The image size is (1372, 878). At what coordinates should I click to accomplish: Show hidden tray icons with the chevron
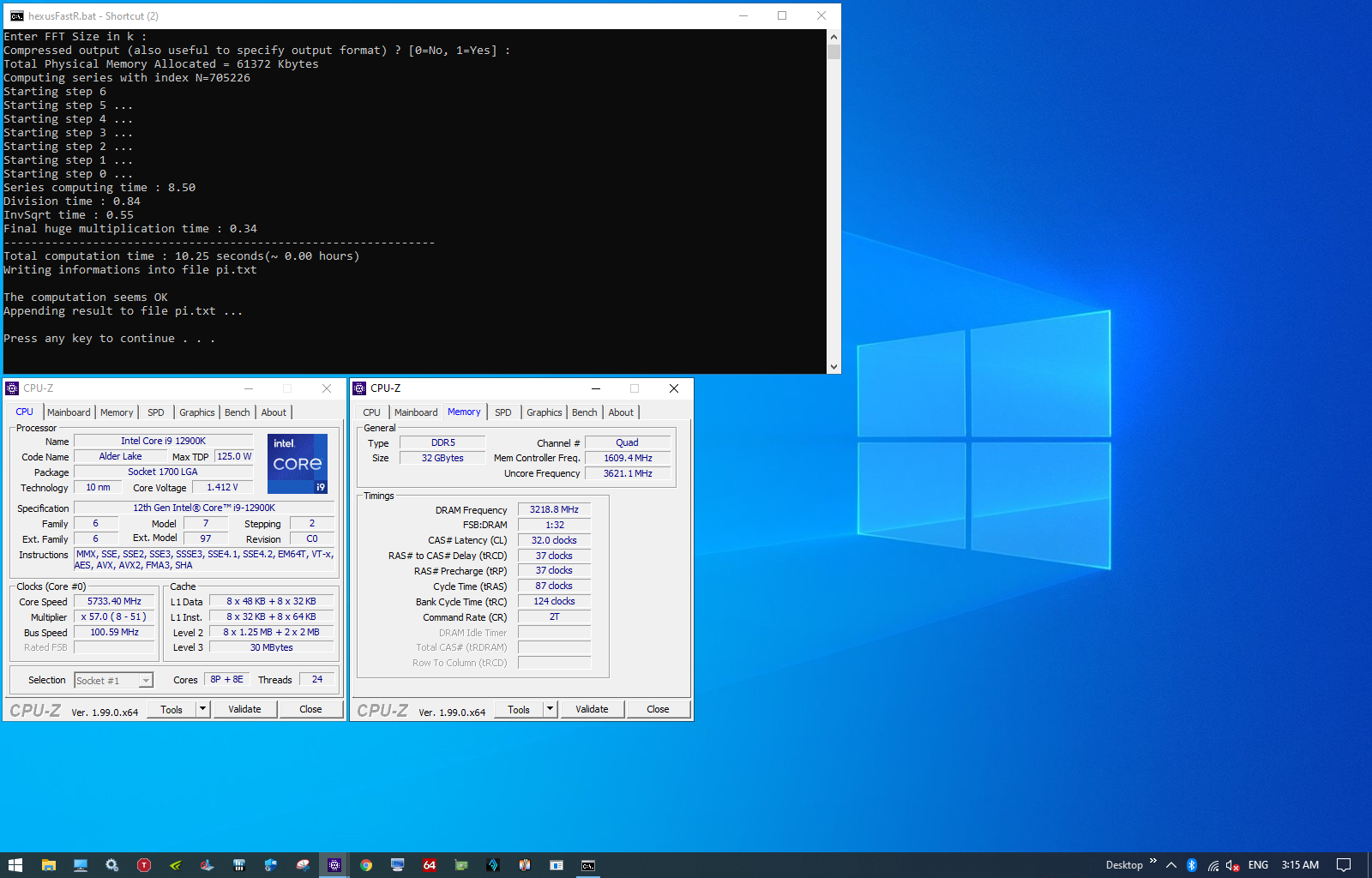[1170, 865]
